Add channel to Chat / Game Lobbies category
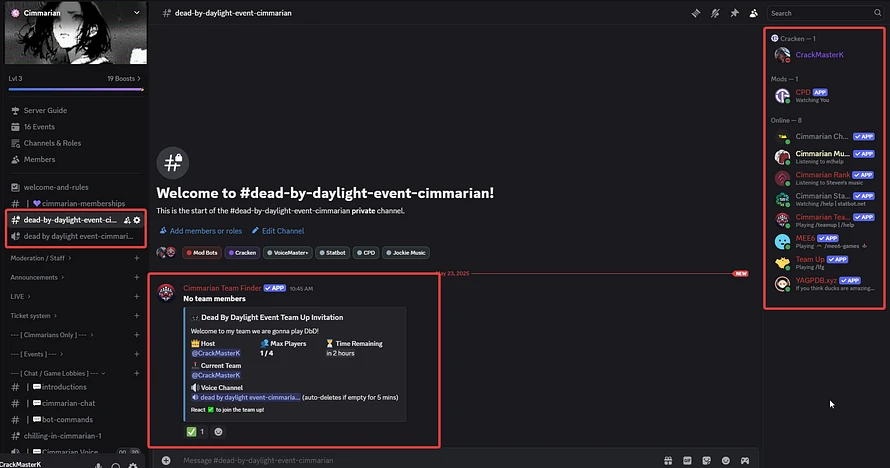Screen dimensions: 890x468 coord(137,373)
